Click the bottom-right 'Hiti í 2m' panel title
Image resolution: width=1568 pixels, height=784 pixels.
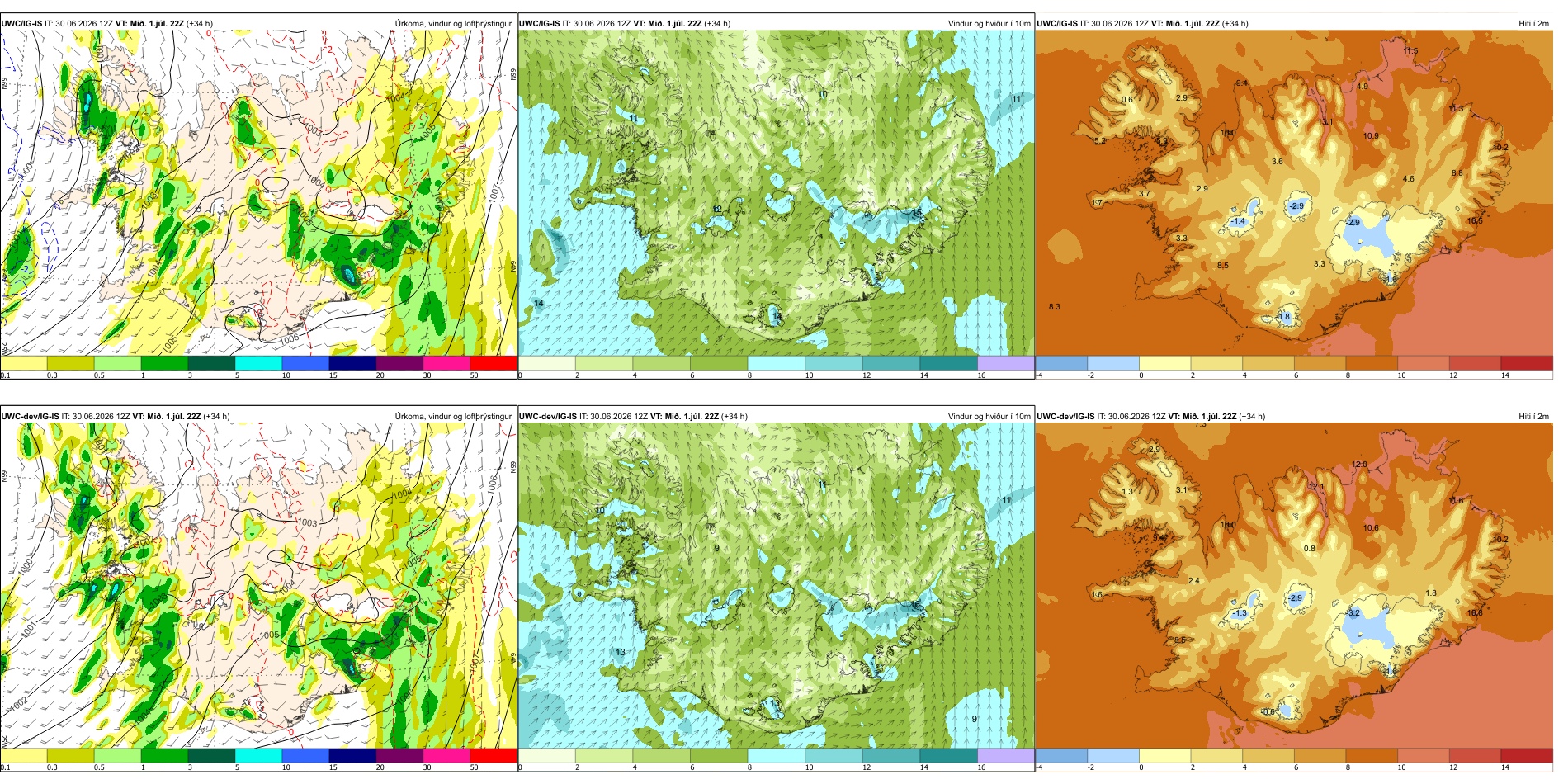click(x=1533, y=417)
